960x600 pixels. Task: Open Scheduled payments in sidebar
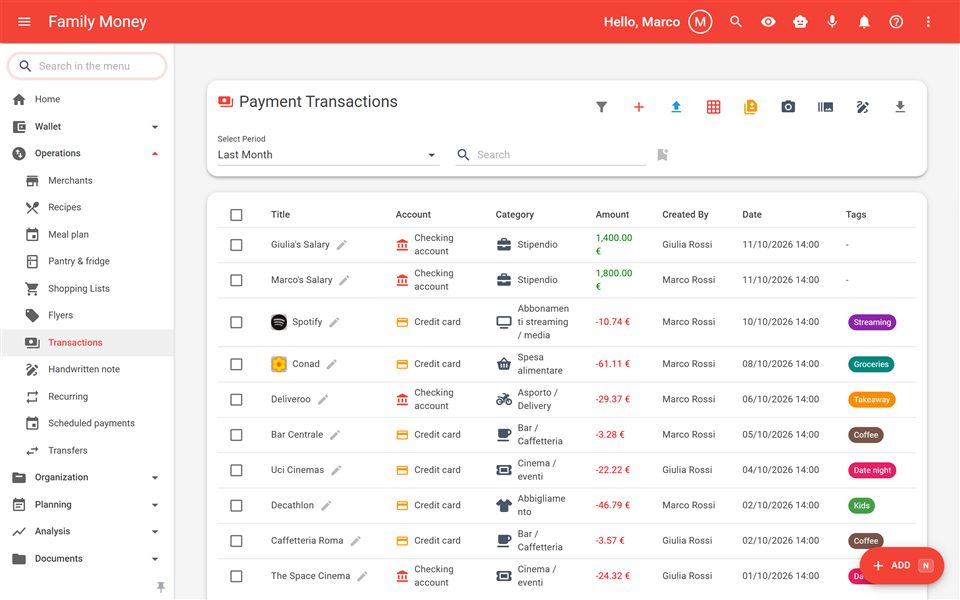(86, 423)
